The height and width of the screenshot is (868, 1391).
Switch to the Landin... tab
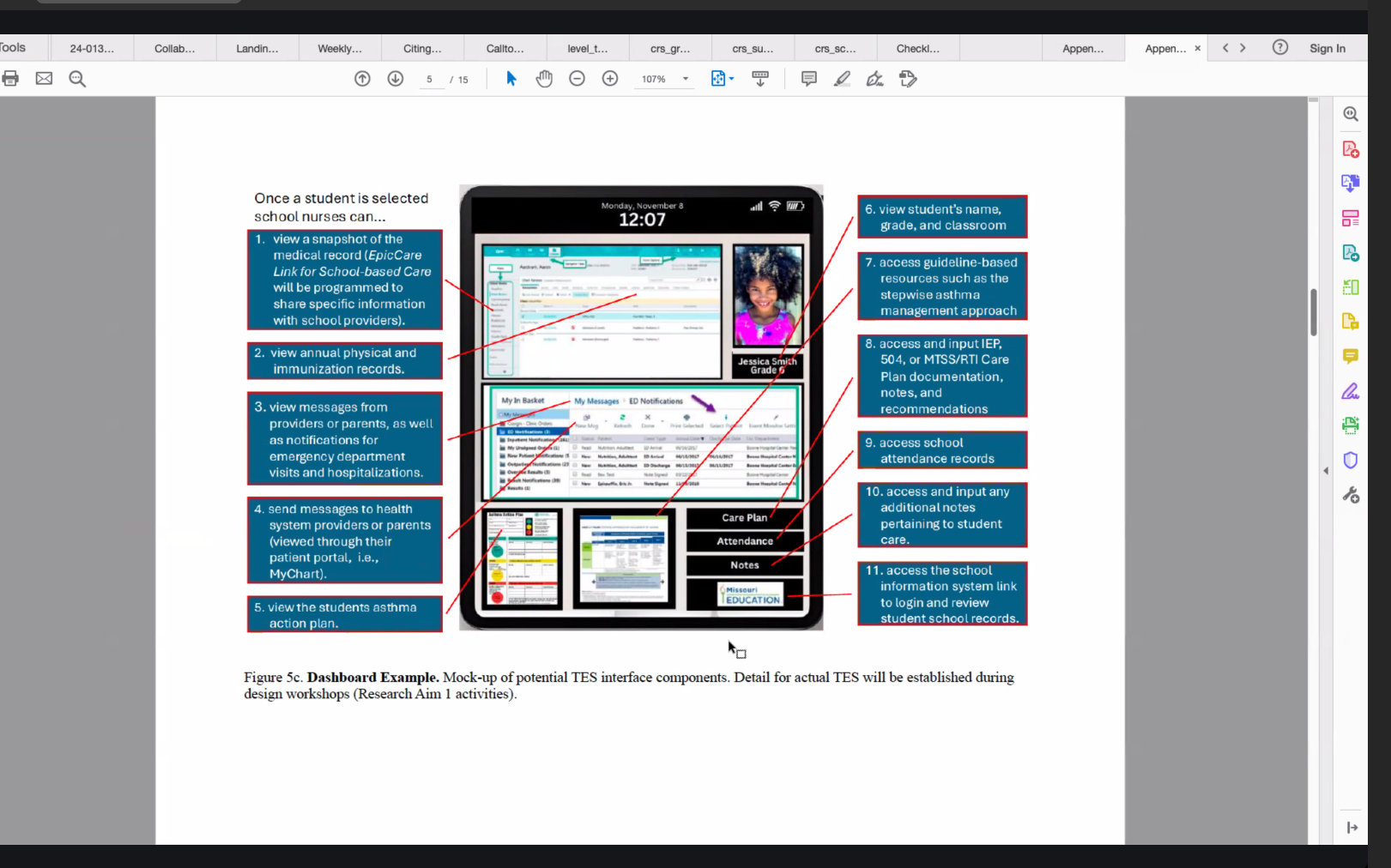pyautogui.click(x=257, y=48)
